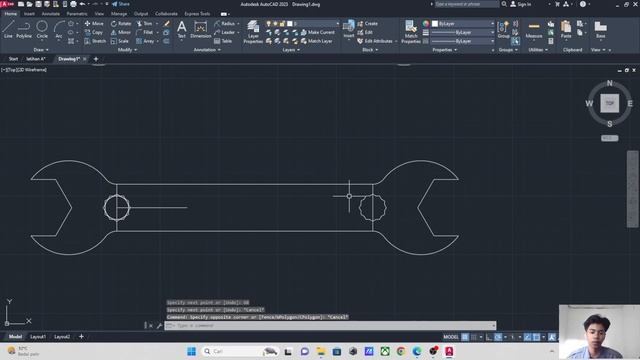Toggle polar tracking in status bar
The image size is (640, 360).
click(498, 337)
